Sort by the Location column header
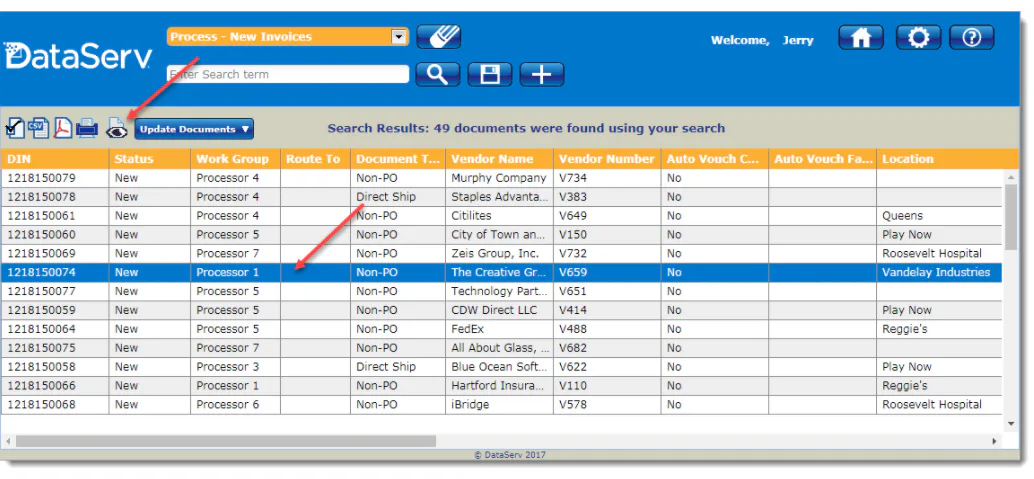The image size is (1034, 479). 939,159
